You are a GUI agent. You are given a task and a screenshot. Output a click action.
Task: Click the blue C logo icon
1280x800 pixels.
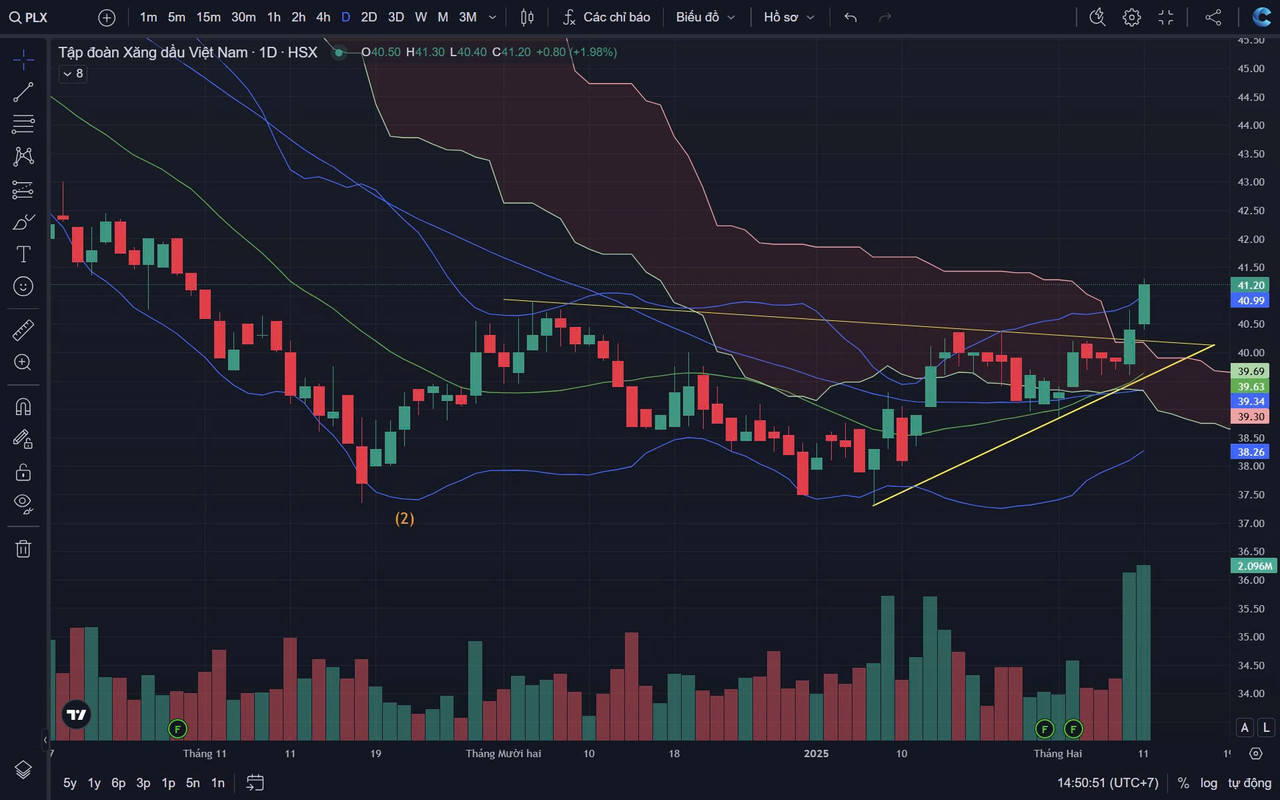click(x=1261, y=17)
